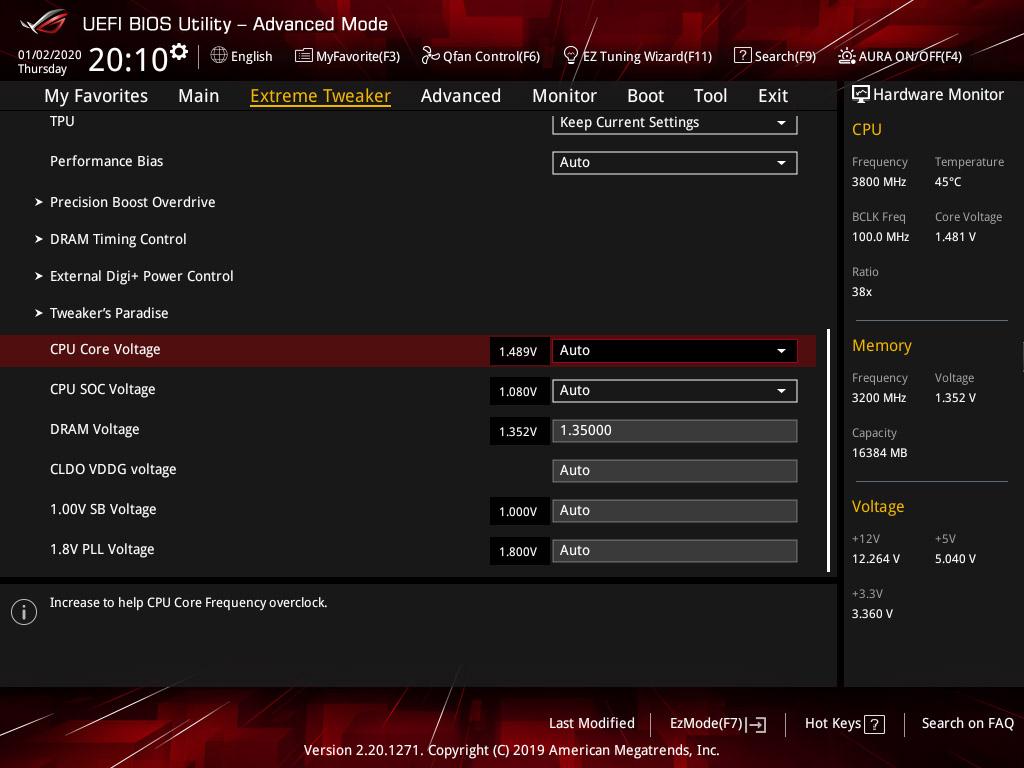Click the 1.481 V Core Voltage value

(955, 237)
